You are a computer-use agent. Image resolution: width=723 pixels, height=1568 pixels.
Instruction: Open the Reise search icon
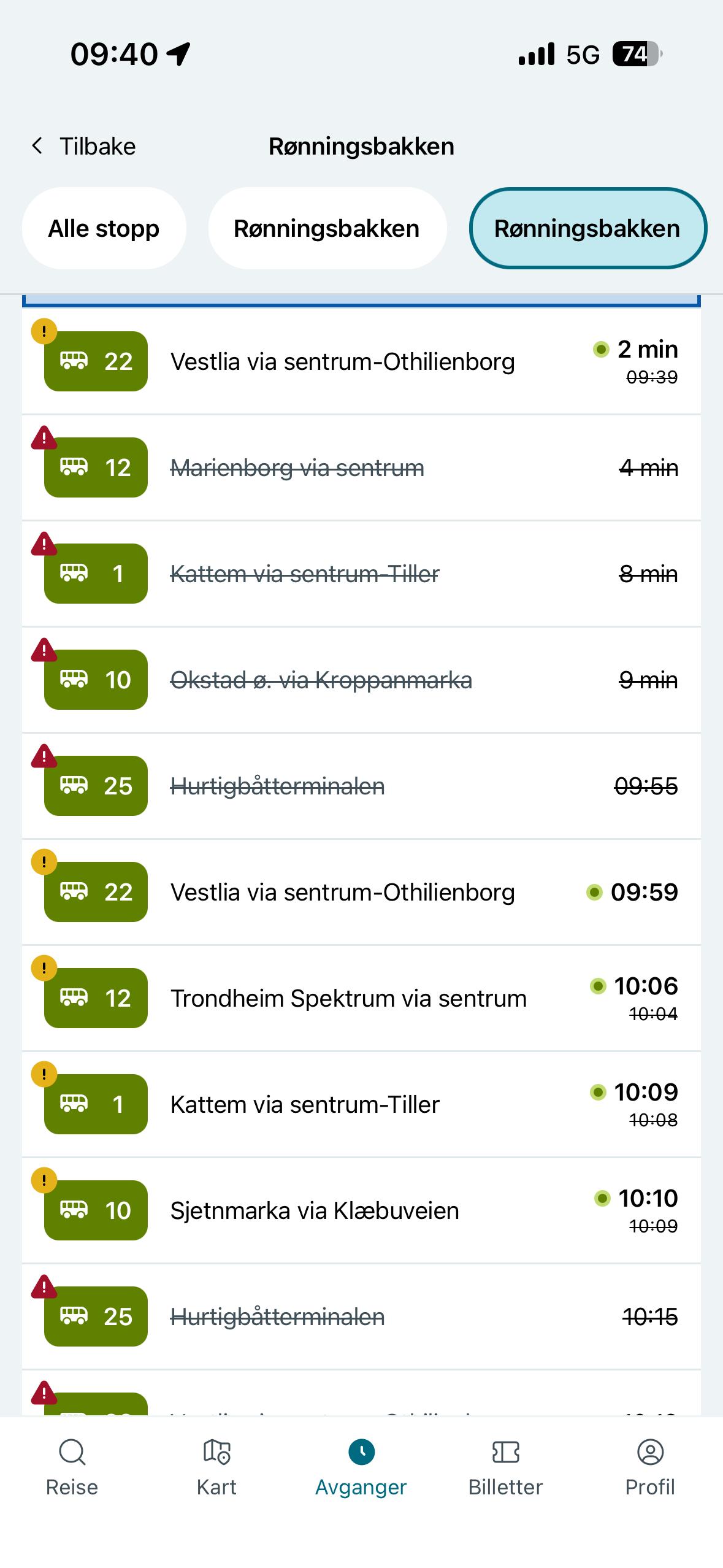(x=72, y=1451)
